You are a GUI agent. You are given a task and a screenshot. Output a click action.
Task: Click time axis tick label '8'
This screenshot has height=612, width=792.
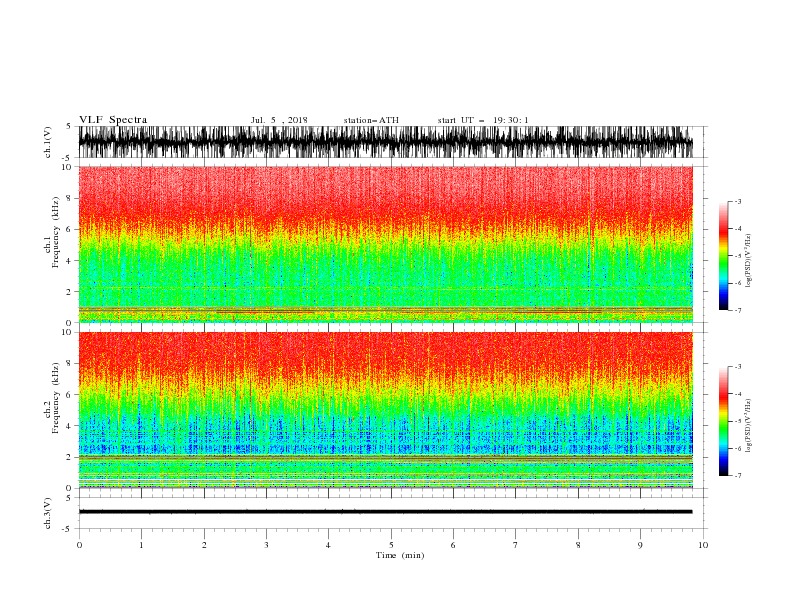coord(578,545)
